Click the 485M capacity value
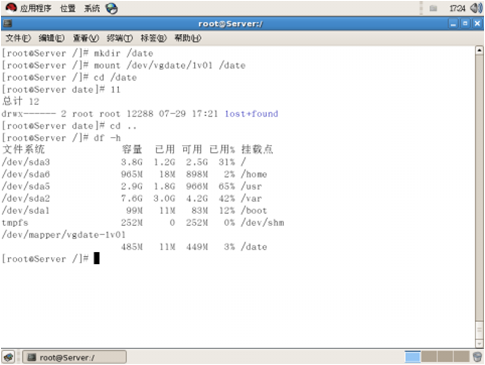Screen dimensions: 485x365 pyautogui.click(x=132, y=247)
